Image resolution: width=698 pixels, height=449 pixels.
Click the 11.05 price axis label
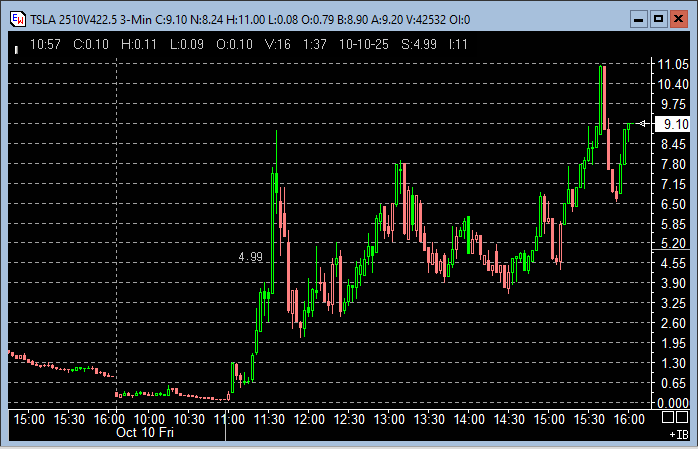point(671,64)
